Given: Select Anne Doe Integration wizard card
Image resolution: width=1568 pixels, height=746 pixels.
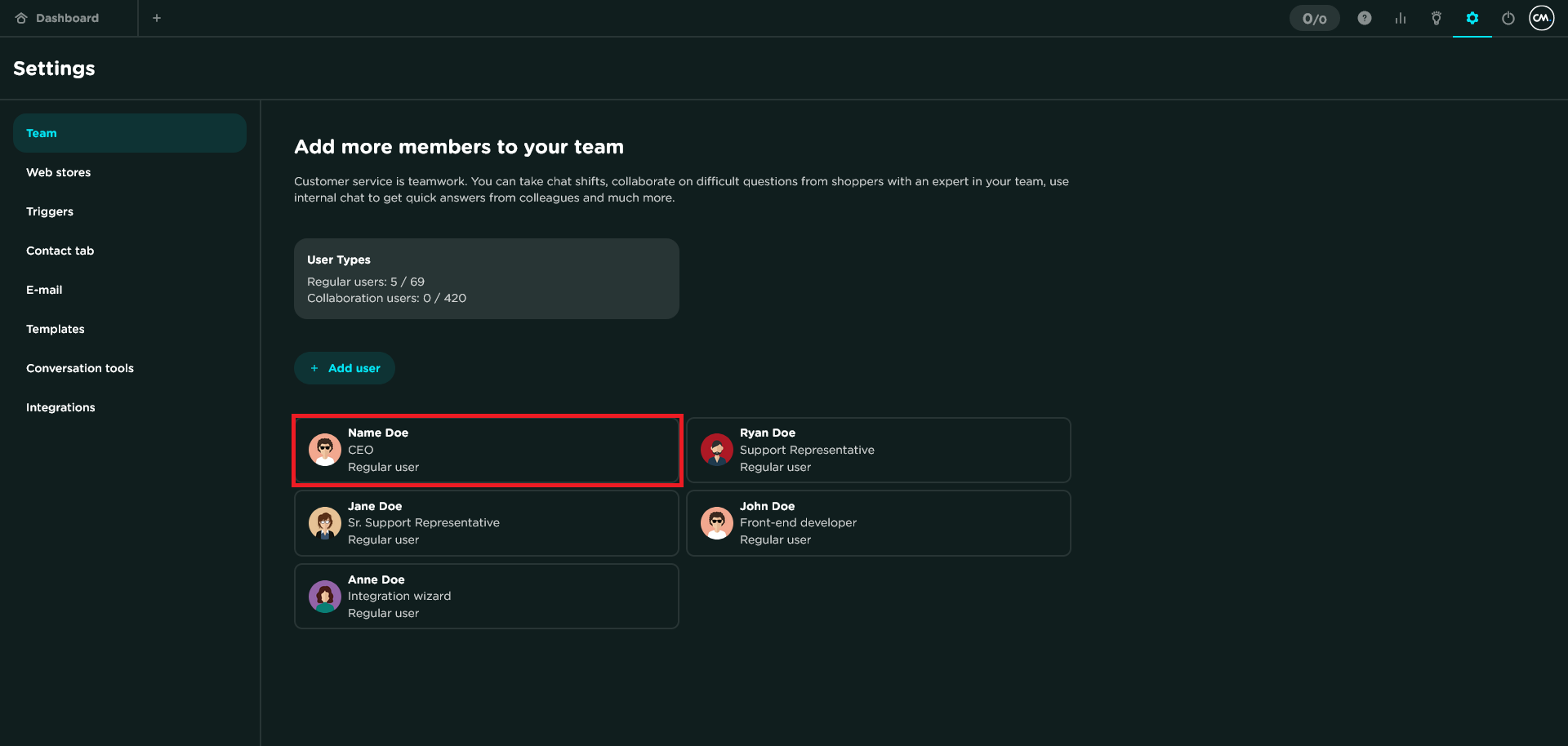Looking at the screenshot, I should pos(486,596).
